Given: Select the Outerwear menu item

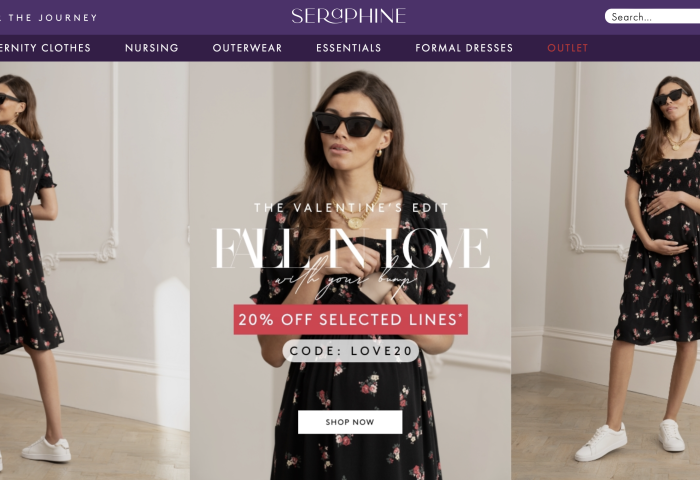Looking at the screenshot, I should point(247,48).
